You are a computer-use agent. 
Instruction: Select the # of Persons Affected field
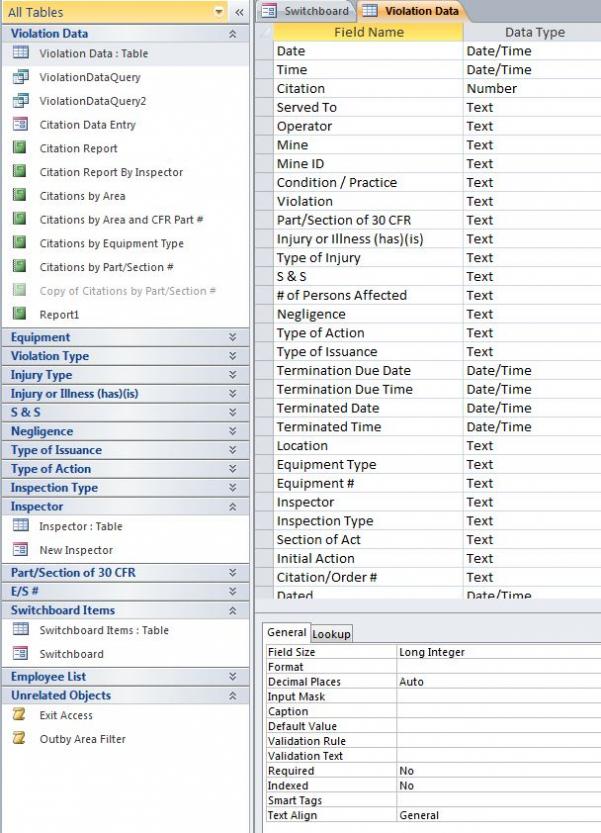[x=368, y=295]
